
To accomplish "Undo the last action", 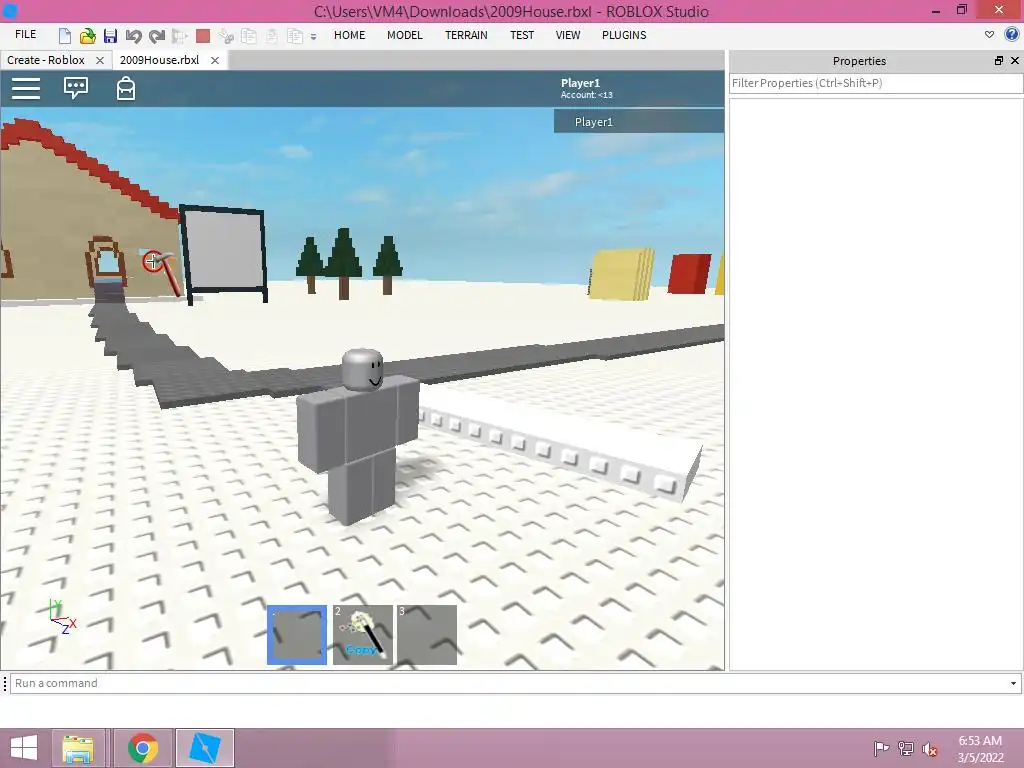I will pyautogui.click(x=133, y=36).
